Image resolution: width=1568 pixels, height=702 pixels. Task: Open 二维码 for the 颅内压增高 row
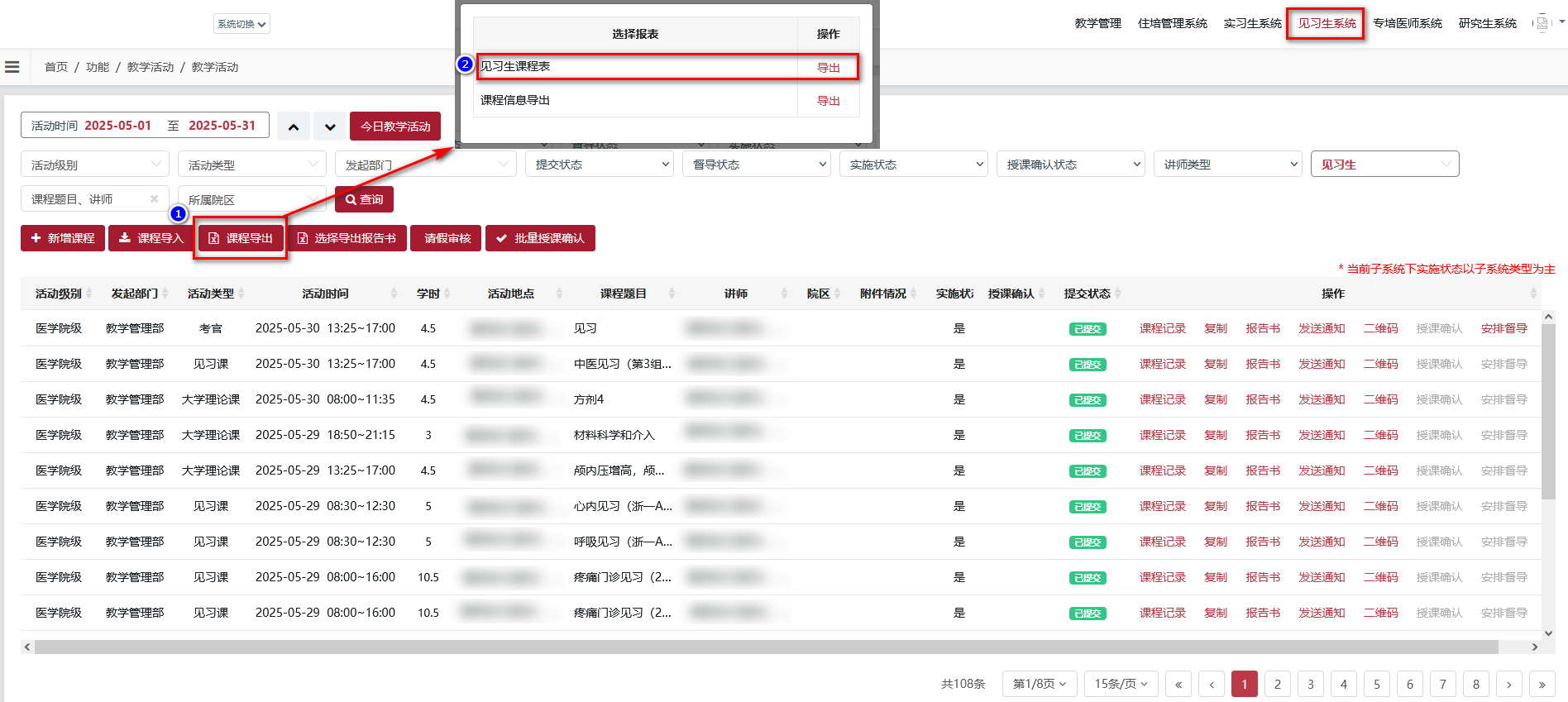tap(1380, 470)
